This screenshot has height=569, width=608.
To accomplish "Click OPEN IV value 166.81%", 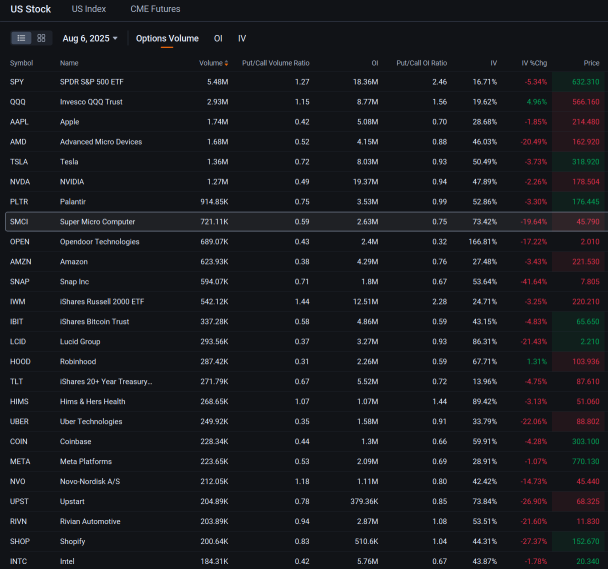I will tap(483, 242).
